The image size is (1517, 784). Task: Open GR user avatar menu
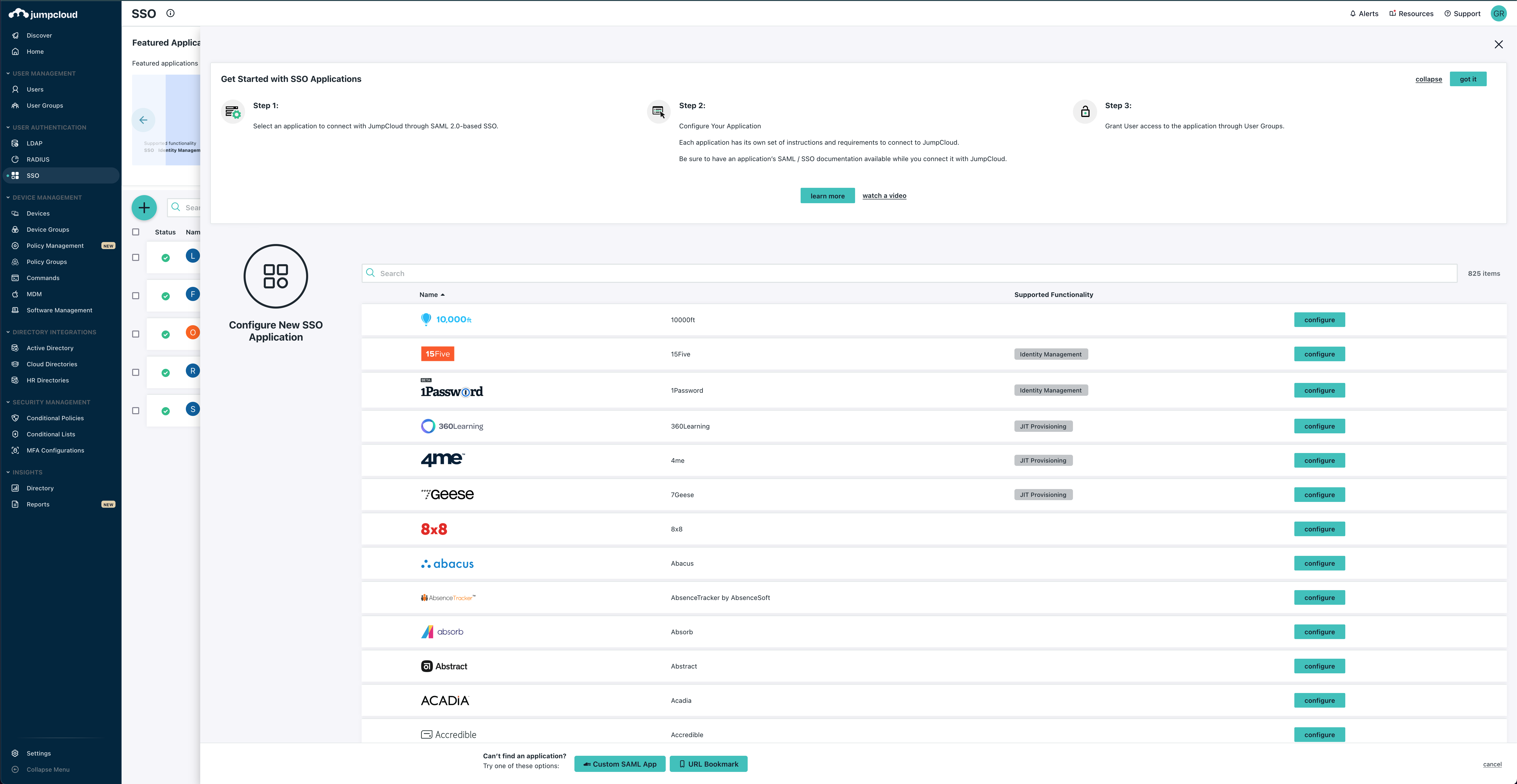point(1499,14)
